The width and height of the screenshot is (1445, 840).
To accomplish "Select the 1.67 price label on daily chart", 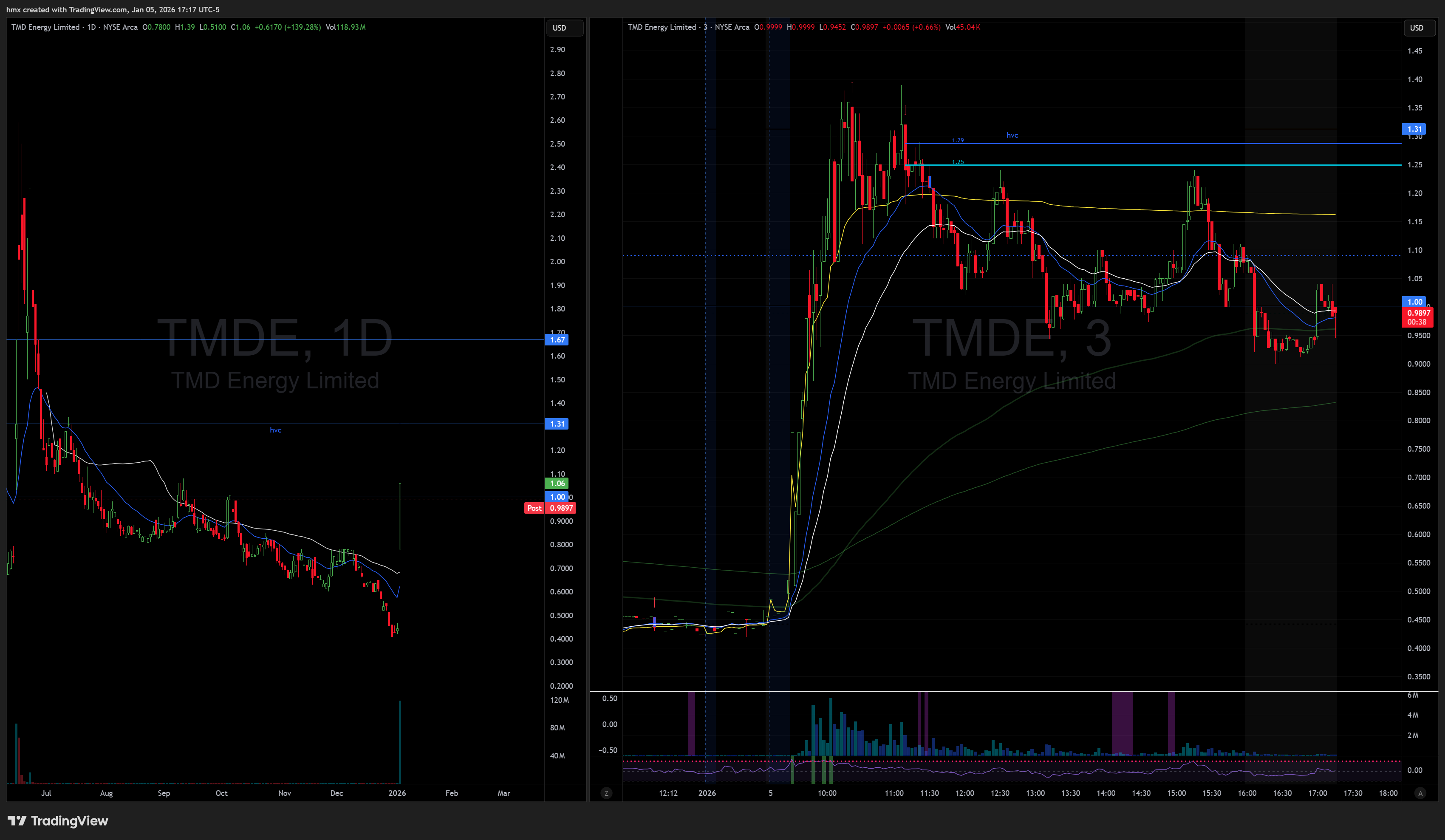I will point(557,339).
